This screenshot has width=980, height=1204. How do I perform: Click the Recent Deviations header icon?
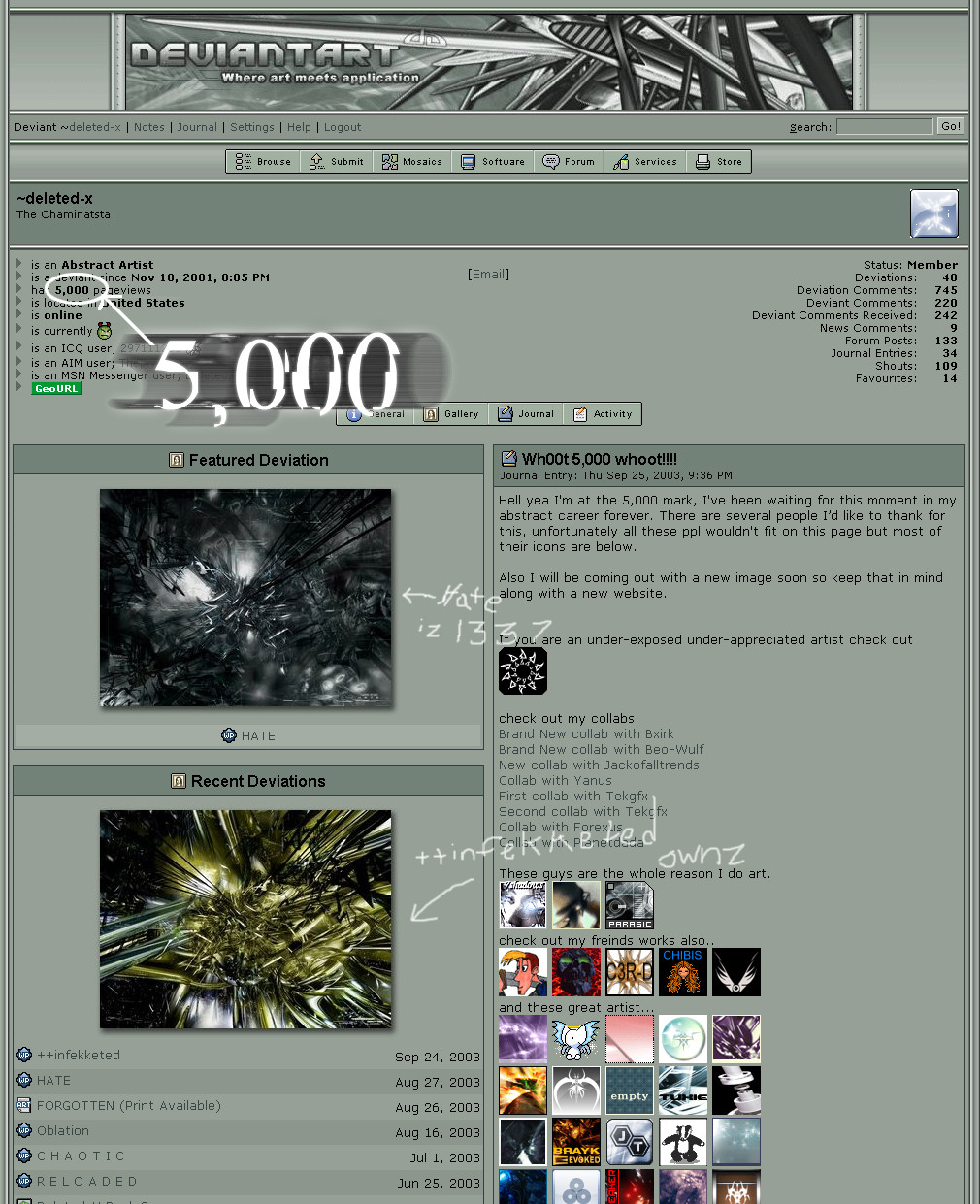[x=179, y=781]
